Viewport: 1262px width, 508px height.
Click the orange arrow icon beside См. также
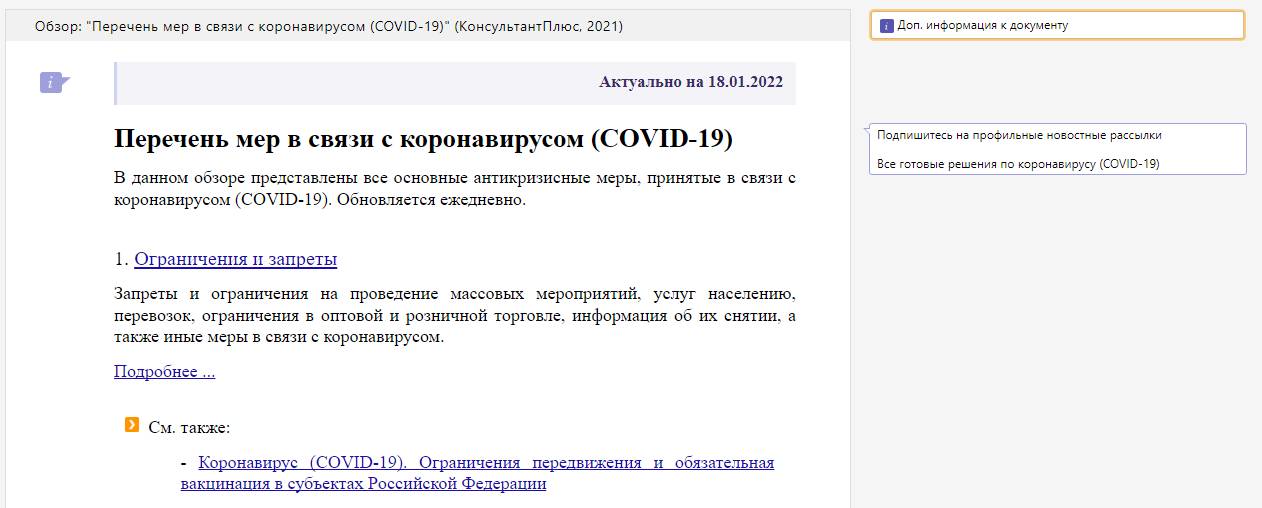(x=132, y=426)
